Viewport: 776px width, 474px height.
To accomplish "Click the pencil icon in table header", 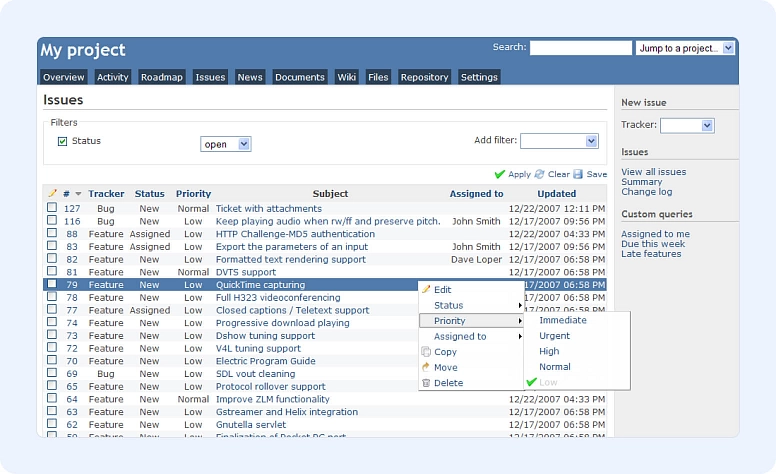I will (x=52, y=194).
